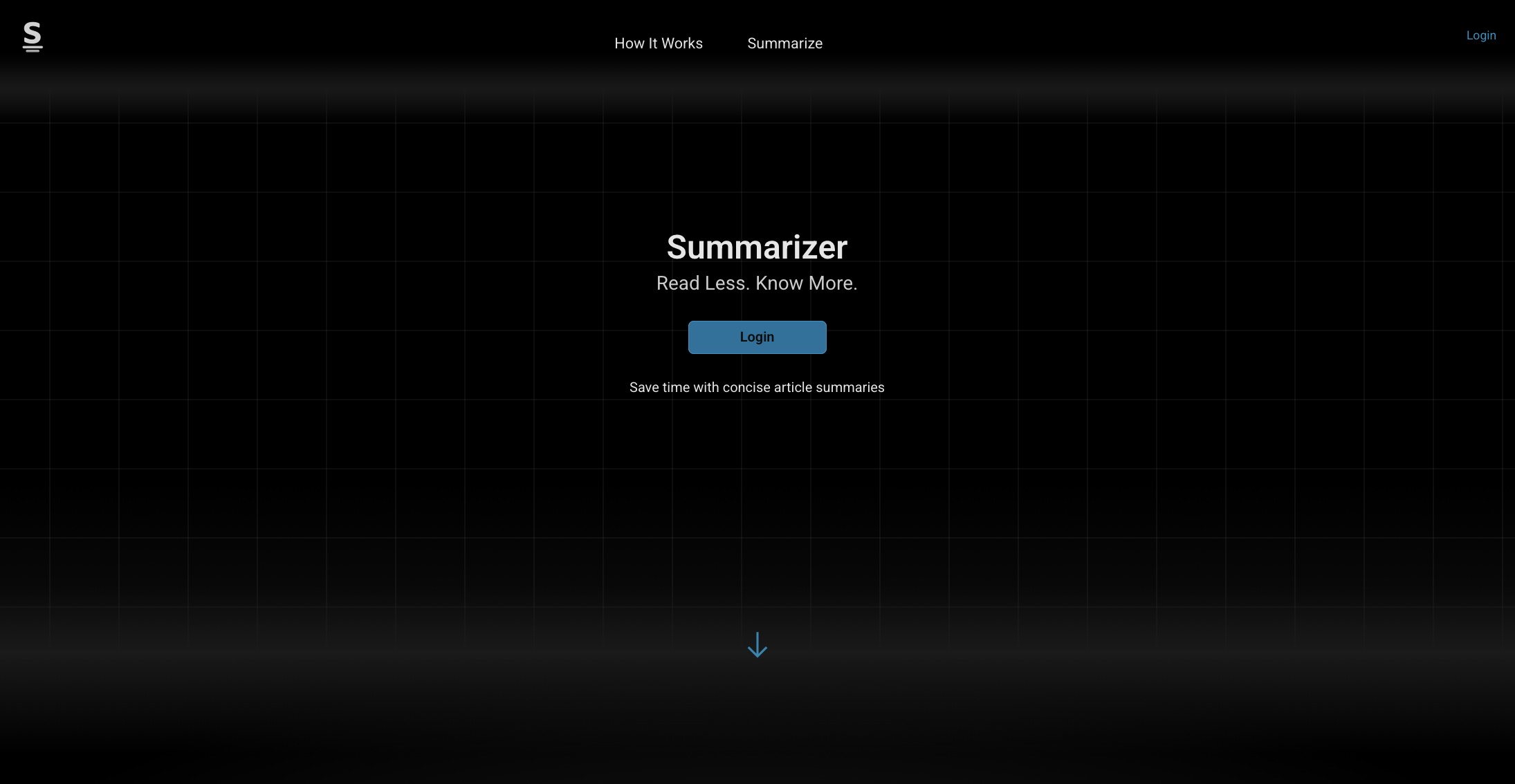Click the Save time with concise summaries text

coord(757,387)
